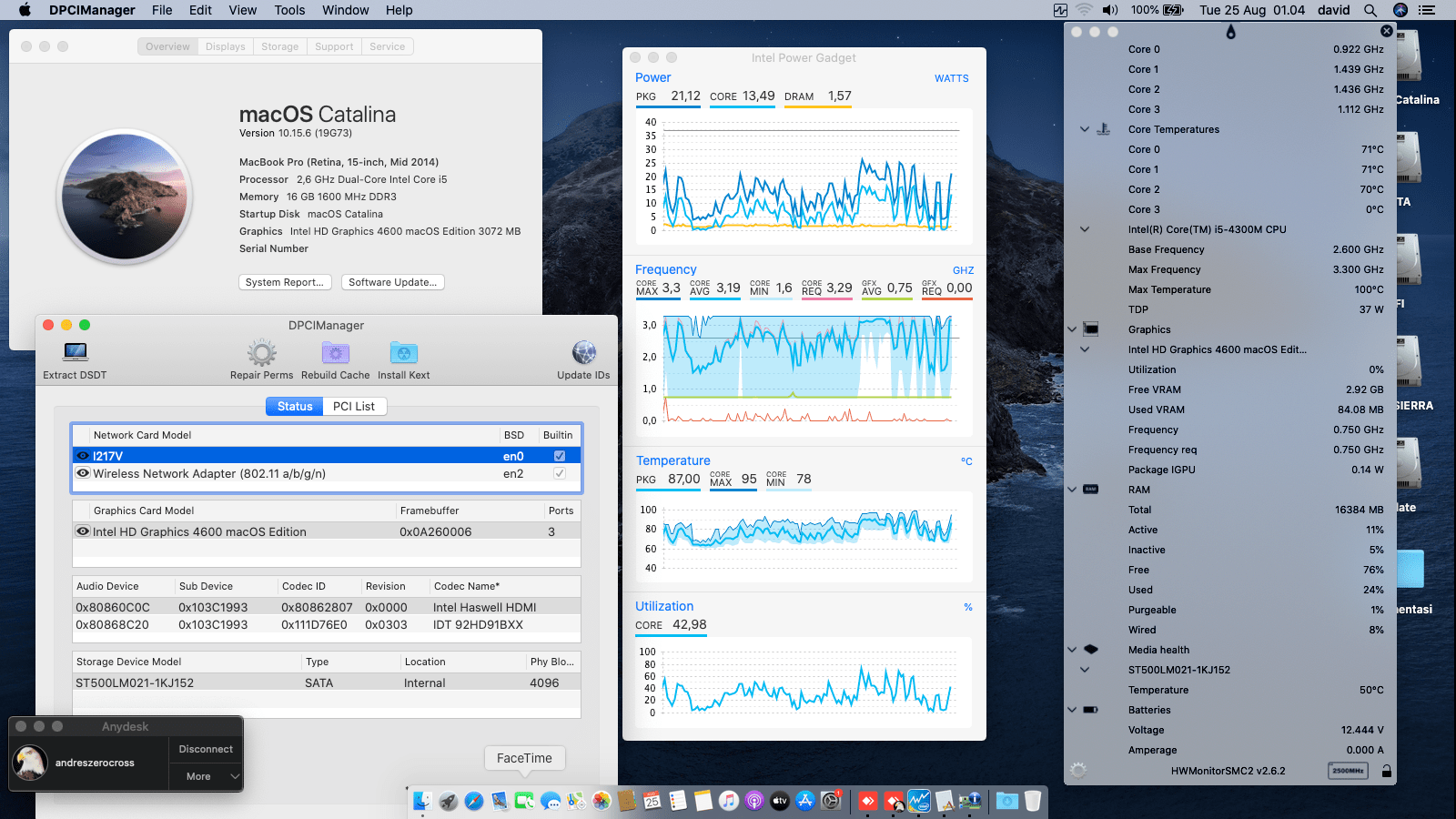This screenshot has width=1456, height=819.
Task: Toggle Builtin checkbox for Wireless Network Adapter
Action: click(560, 473)
